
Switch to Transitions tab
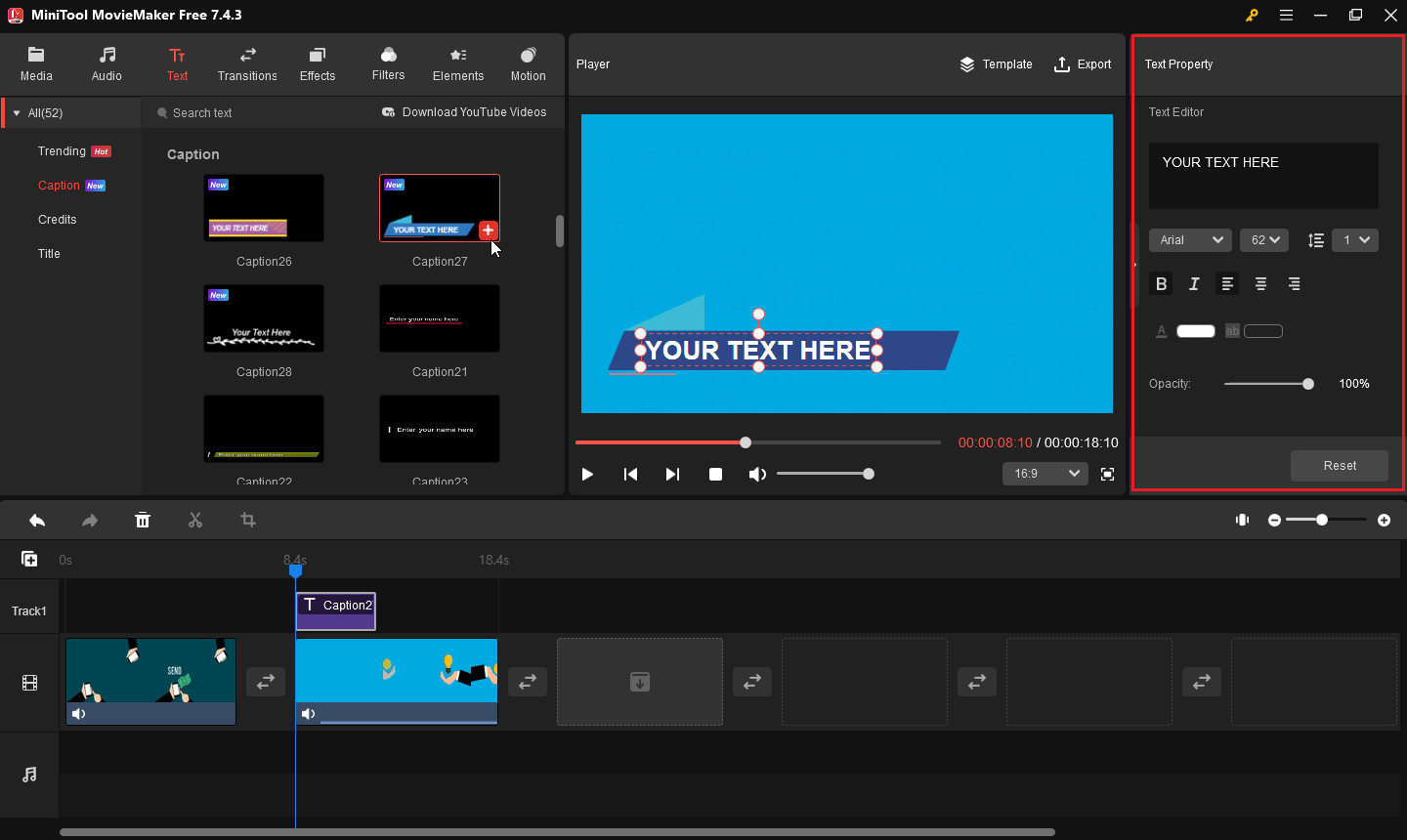tap(247, 63)
